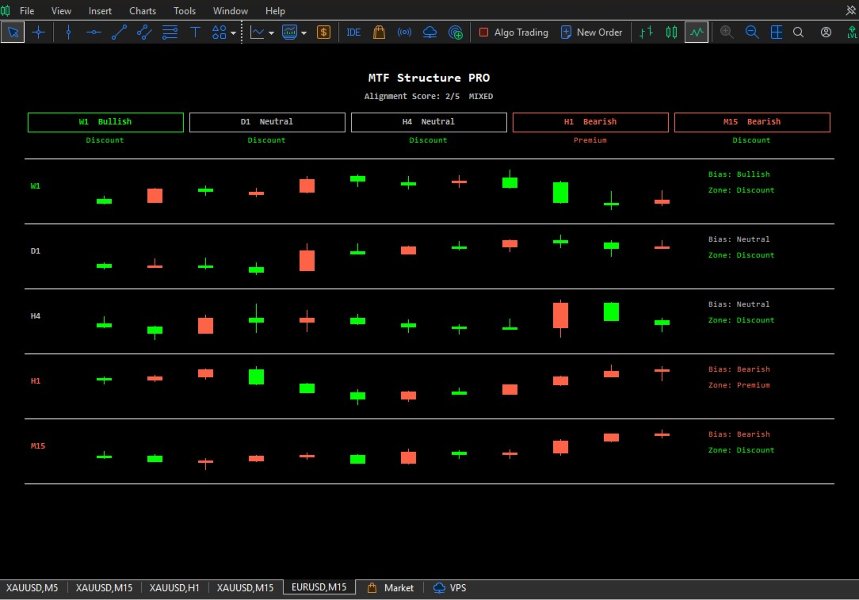859x600 pixels.
Task: Open the File menu
Action: (27, 10)
